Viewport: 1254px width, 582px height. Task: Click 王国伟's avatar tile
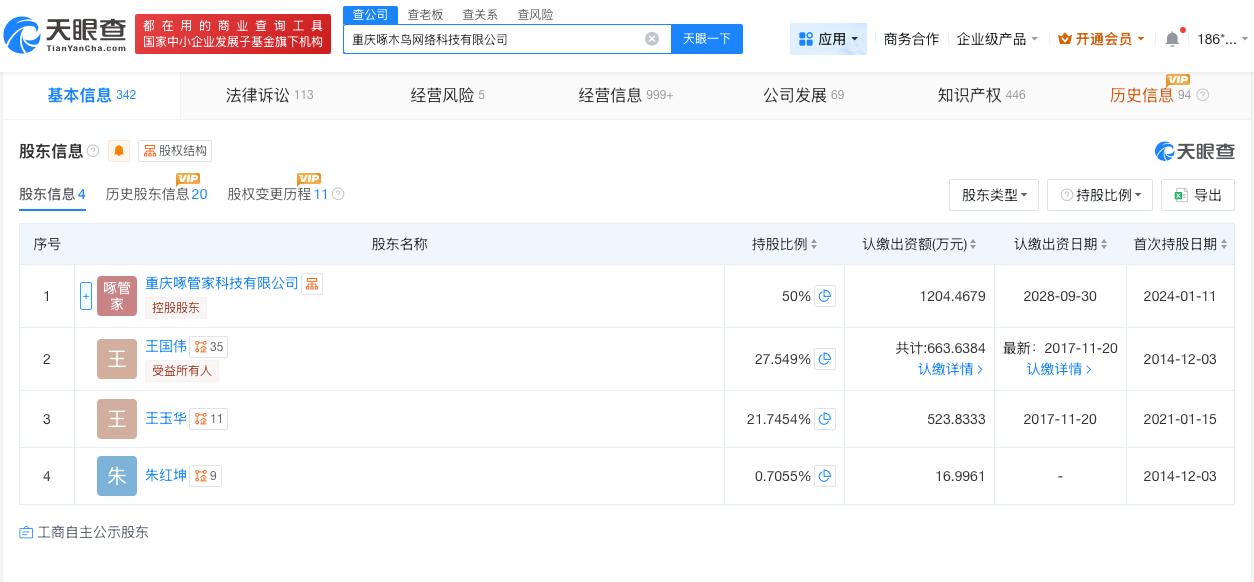pos(117,359)
